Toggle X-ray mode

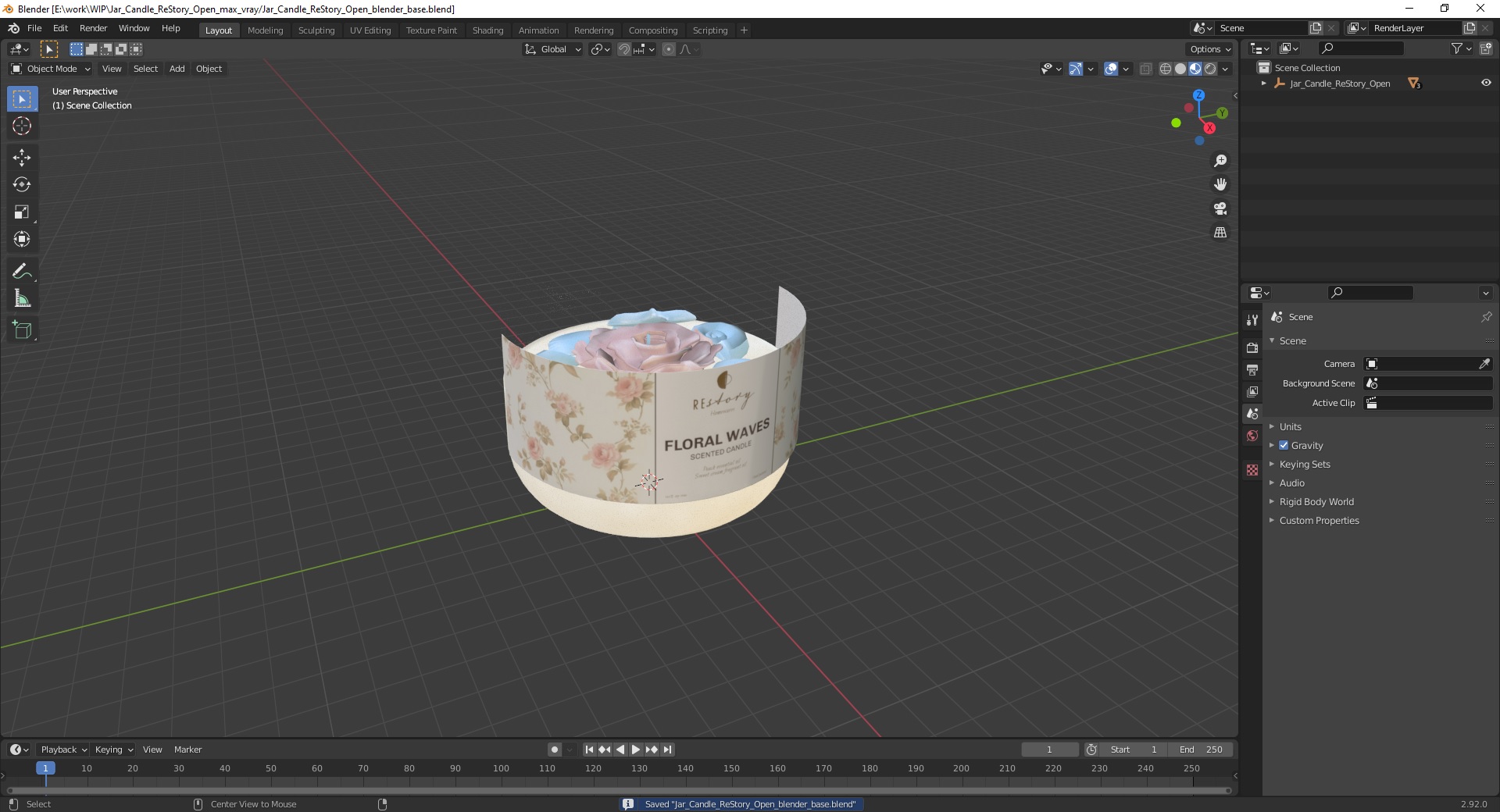(x=1145, y=69)
